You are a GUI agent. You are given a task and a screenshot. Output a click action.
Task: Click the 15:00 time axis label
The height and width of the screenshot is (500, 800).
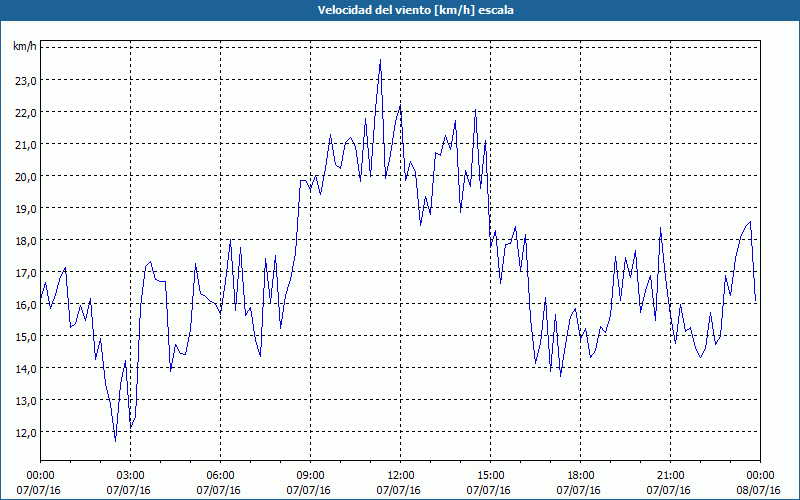490,476
